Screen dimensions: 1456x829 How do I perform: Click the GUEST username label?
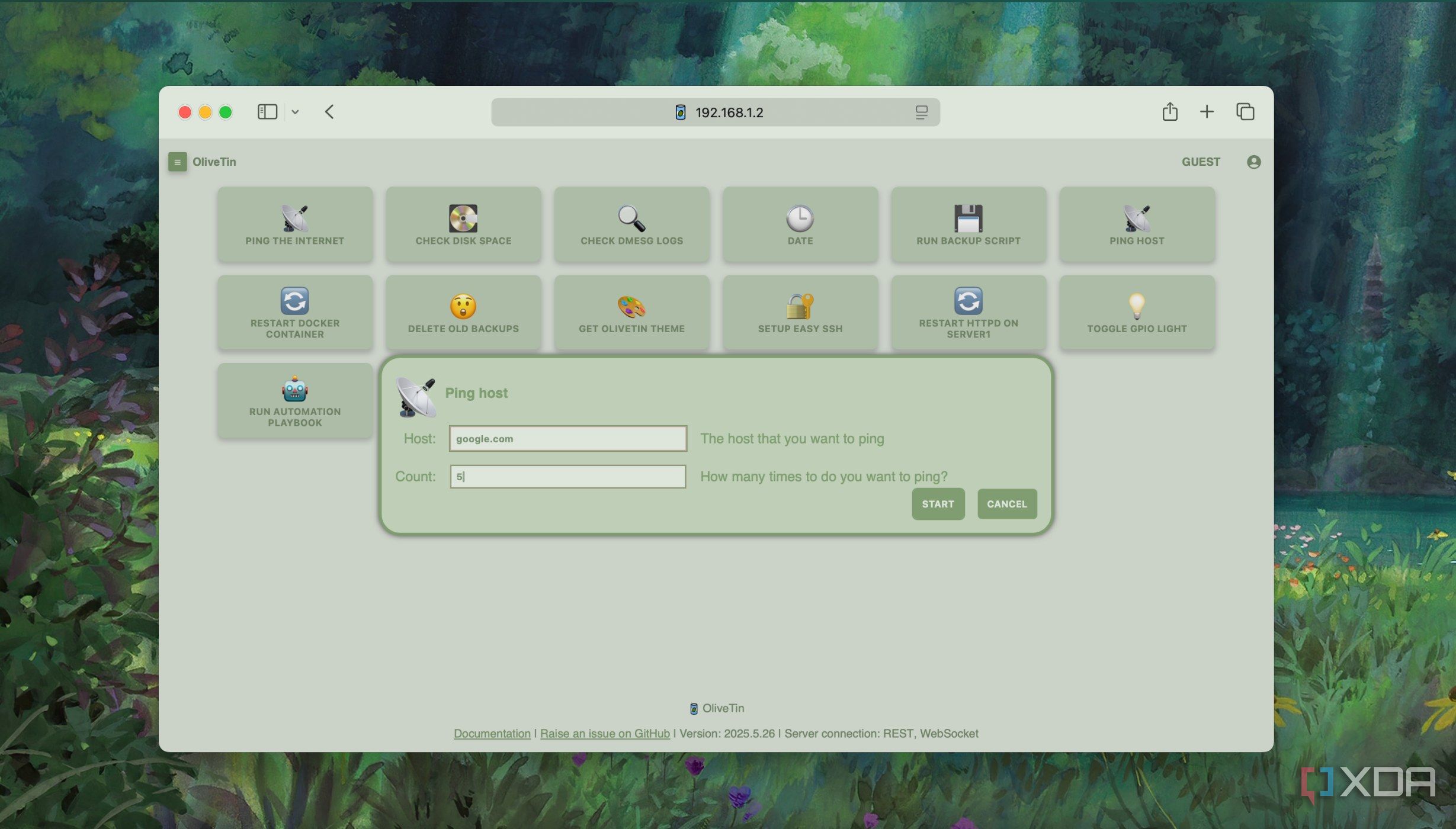[1201, 162]
